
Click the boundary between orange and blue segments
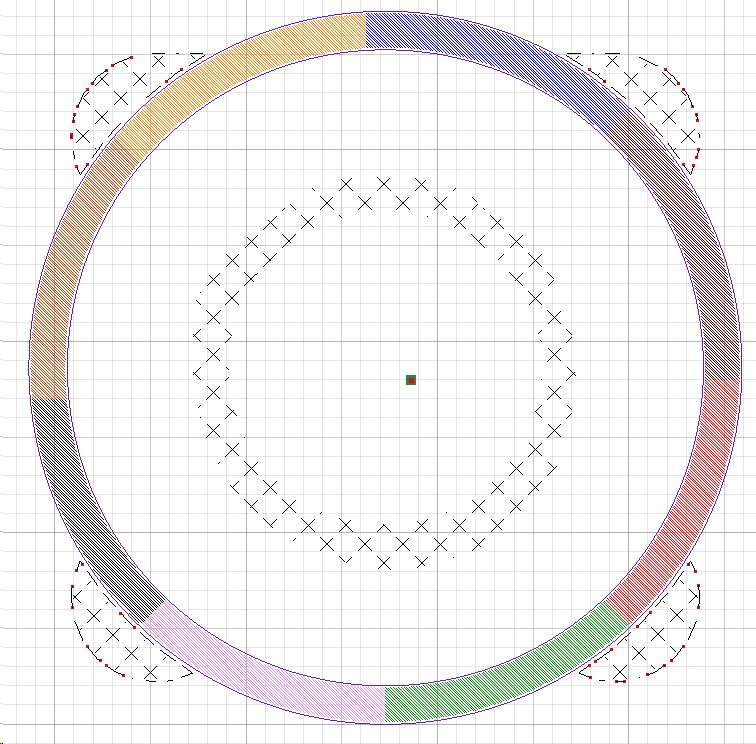[367, 31]
